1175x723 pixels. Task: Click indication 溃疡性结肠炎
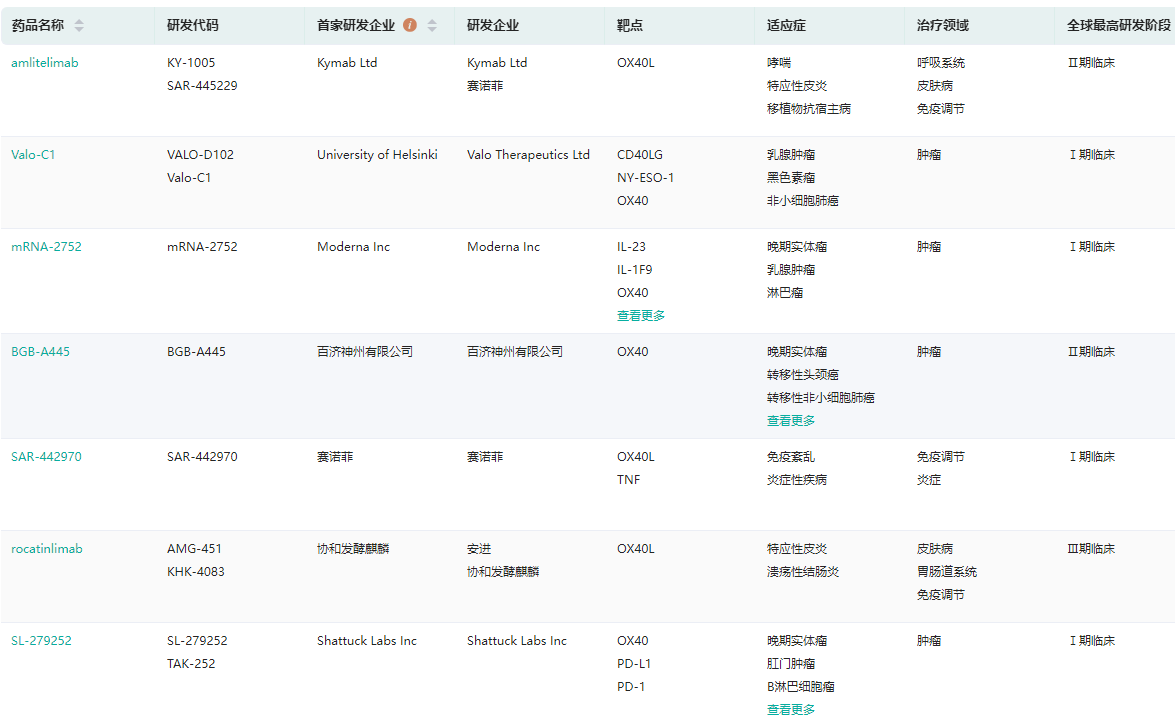pyautogui.click(x=803, y=572)
